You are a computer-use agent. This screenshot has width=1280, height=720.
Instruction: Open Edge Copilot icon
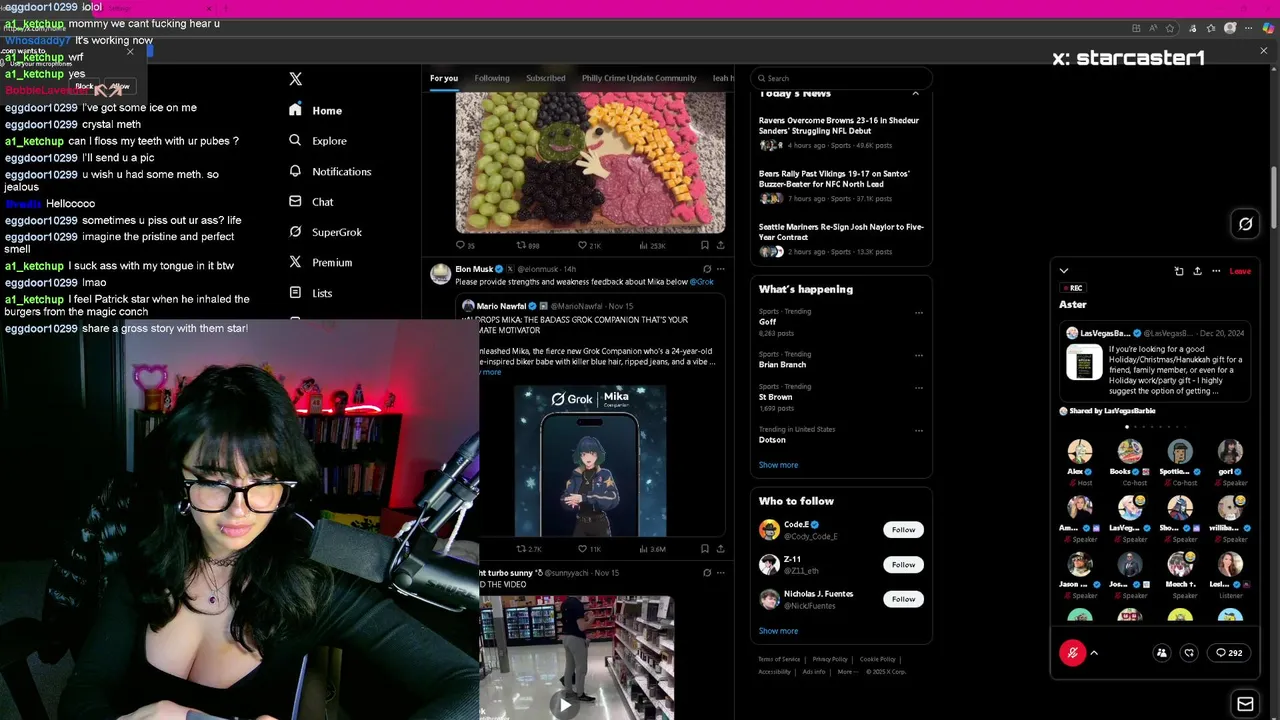pyautogui.click(x=1267, y=28)
